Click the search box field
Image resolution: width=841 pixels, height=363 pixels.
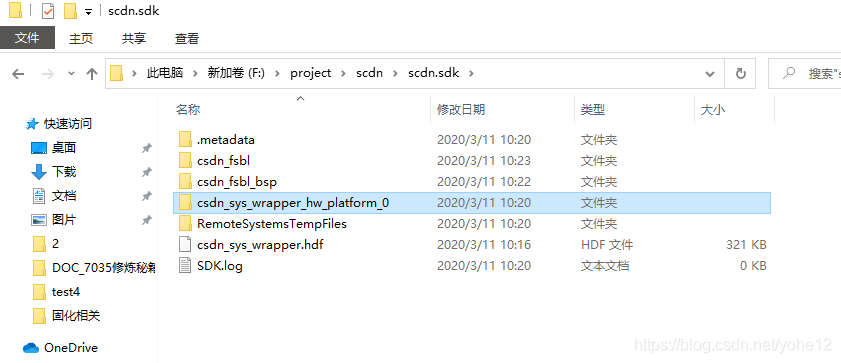click(x=805, y=73)
